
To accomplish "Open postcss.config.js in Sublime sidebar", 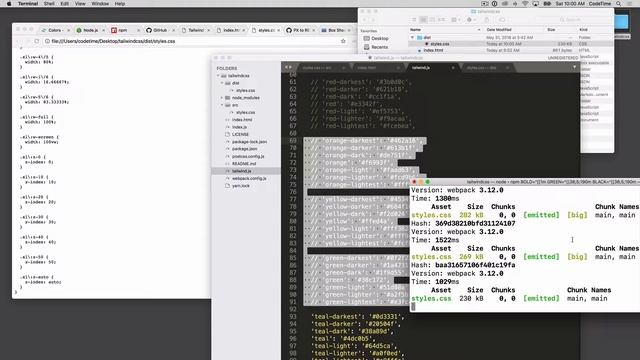I will [x=248, y=156].
